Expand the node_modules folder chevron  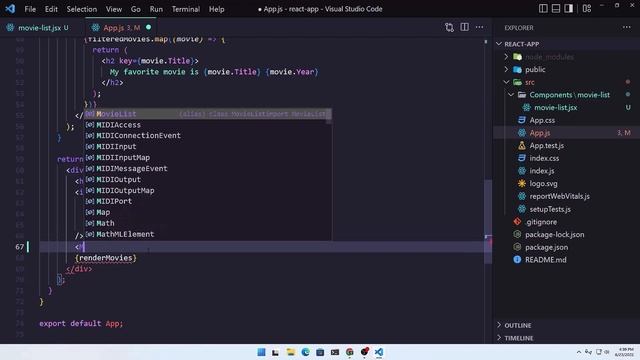pos(506,57)
